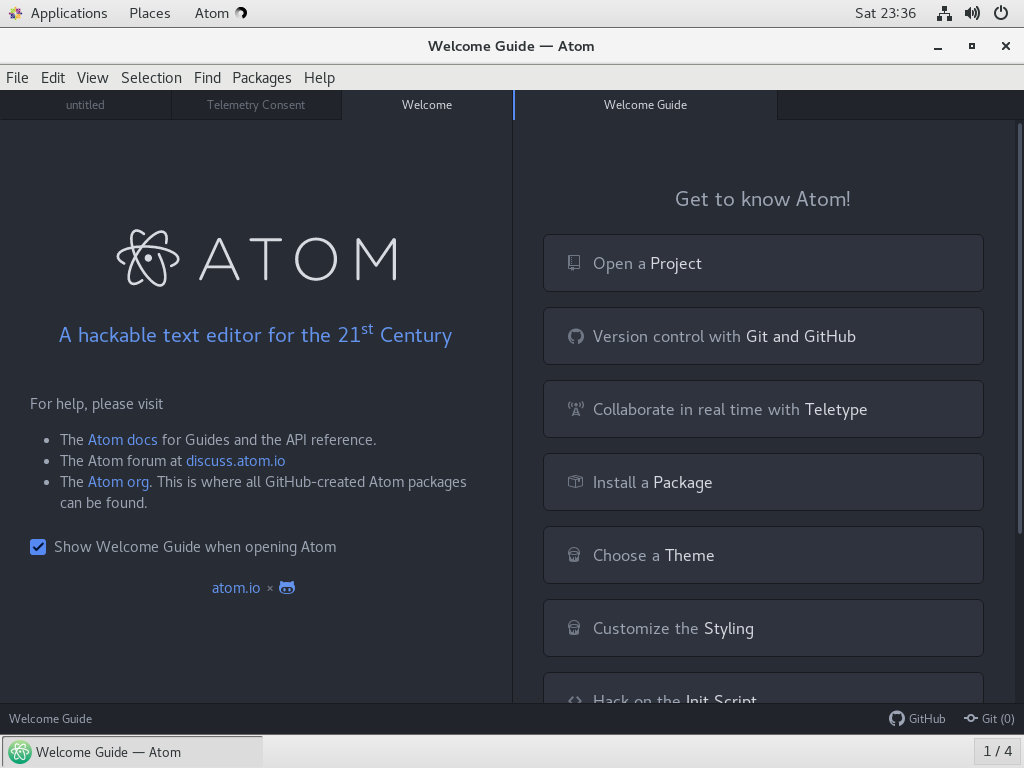Expand the Choose a Theme section

pos(763,555)
